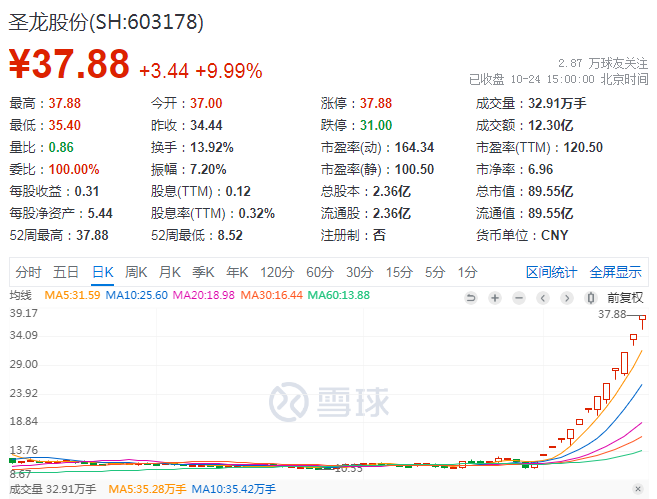Switch to the 15分 interval tab
This screenshot has height=499, width=657.
[399, 272]
